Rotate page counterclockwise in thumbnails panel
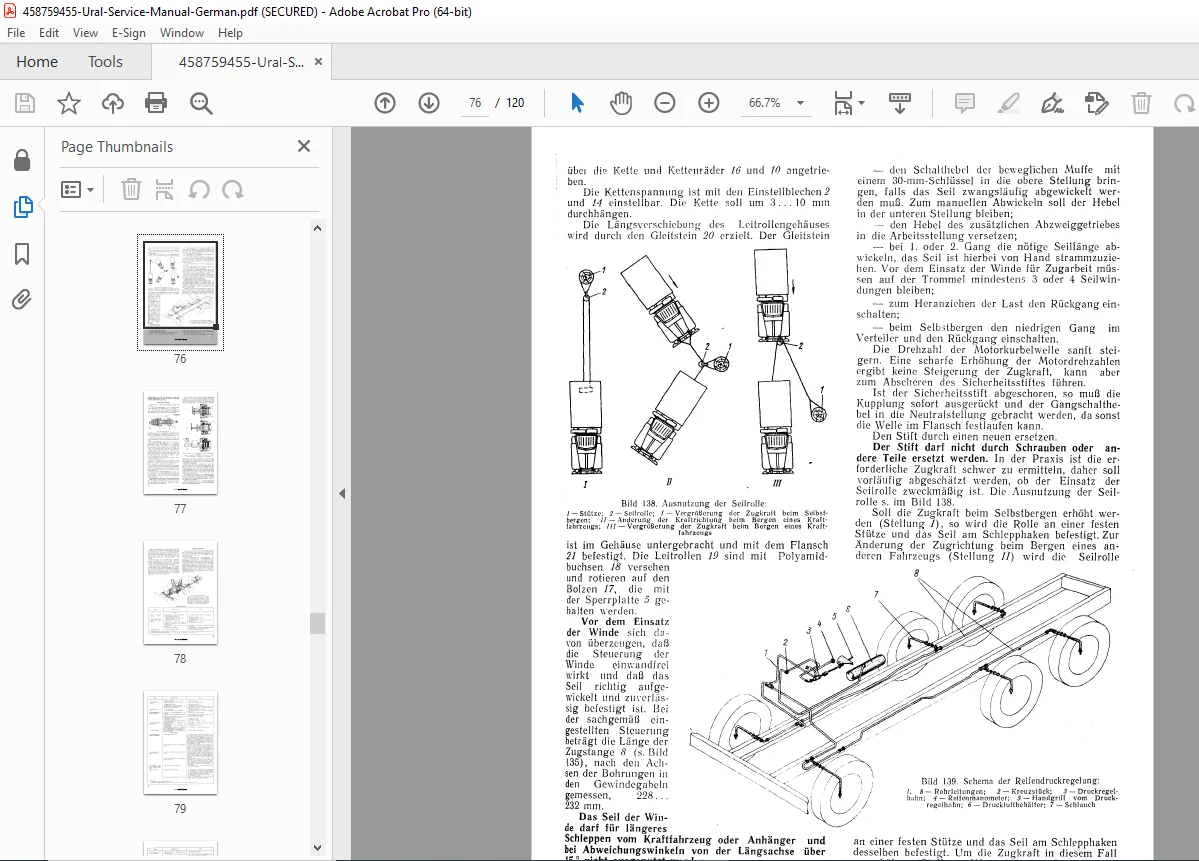 [199, 189]
